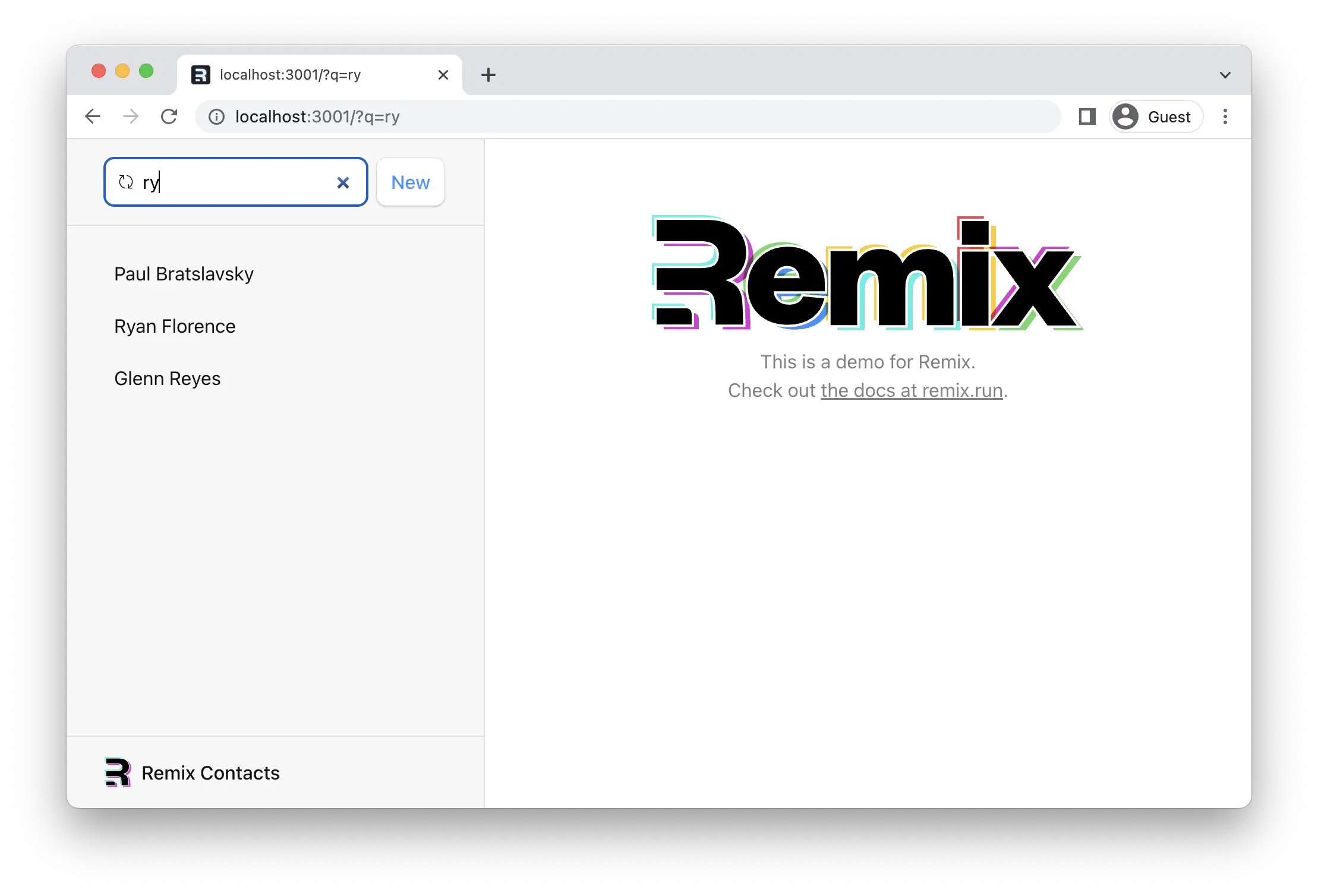Image resolution: width=1318 pixels, height=896 pixels.
Task: Select the localhost:3001/?q=ry tab
Action: pos(320,75)
